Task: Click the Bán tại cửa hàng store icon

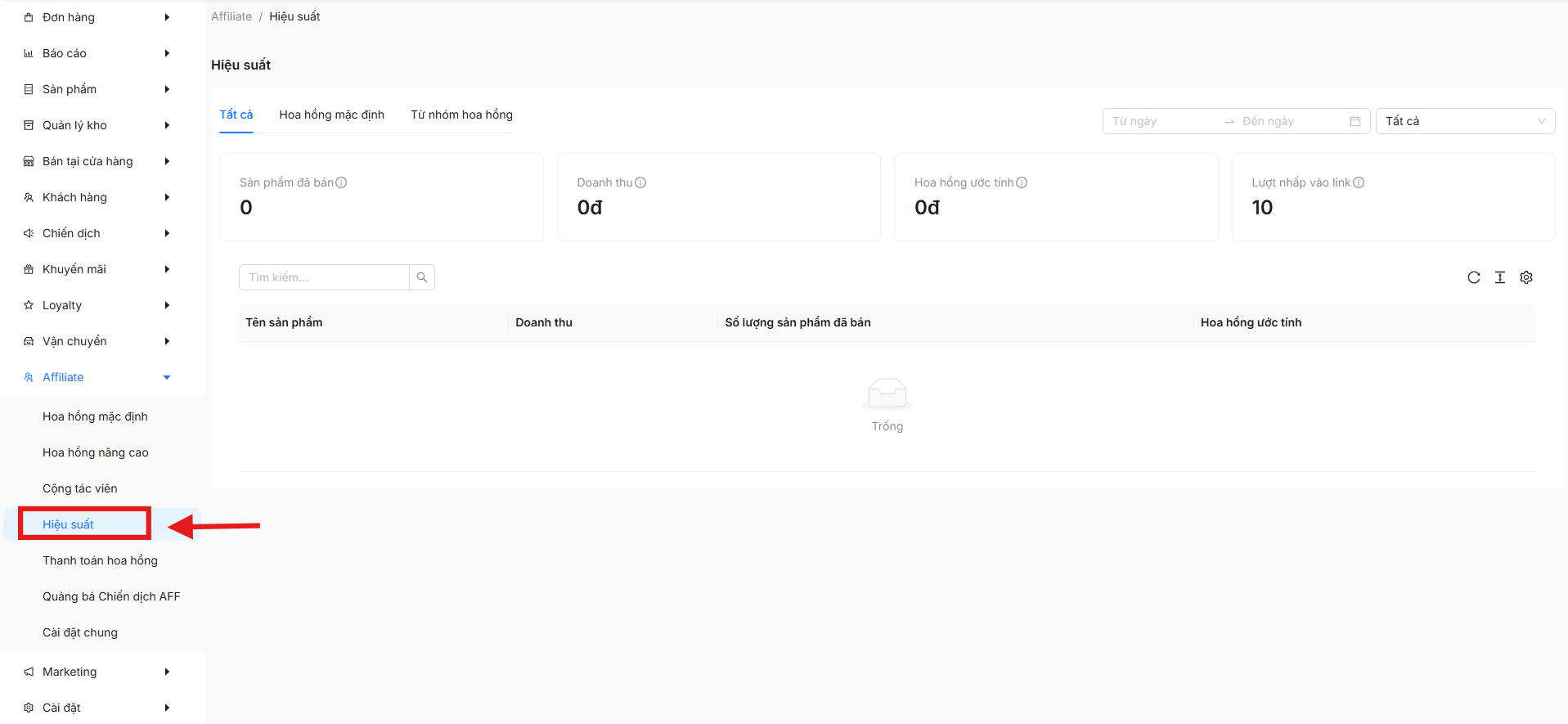Action: tap(29, 161)
